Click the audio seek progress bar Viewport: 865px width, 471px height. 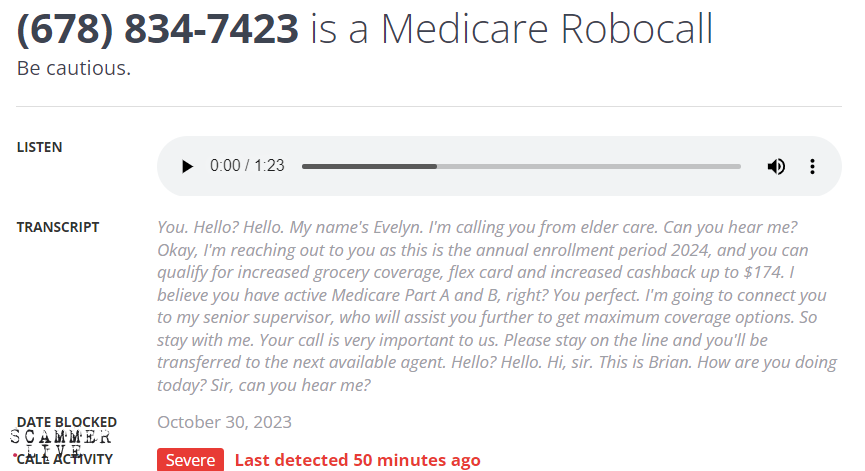(x=520, y=166)
